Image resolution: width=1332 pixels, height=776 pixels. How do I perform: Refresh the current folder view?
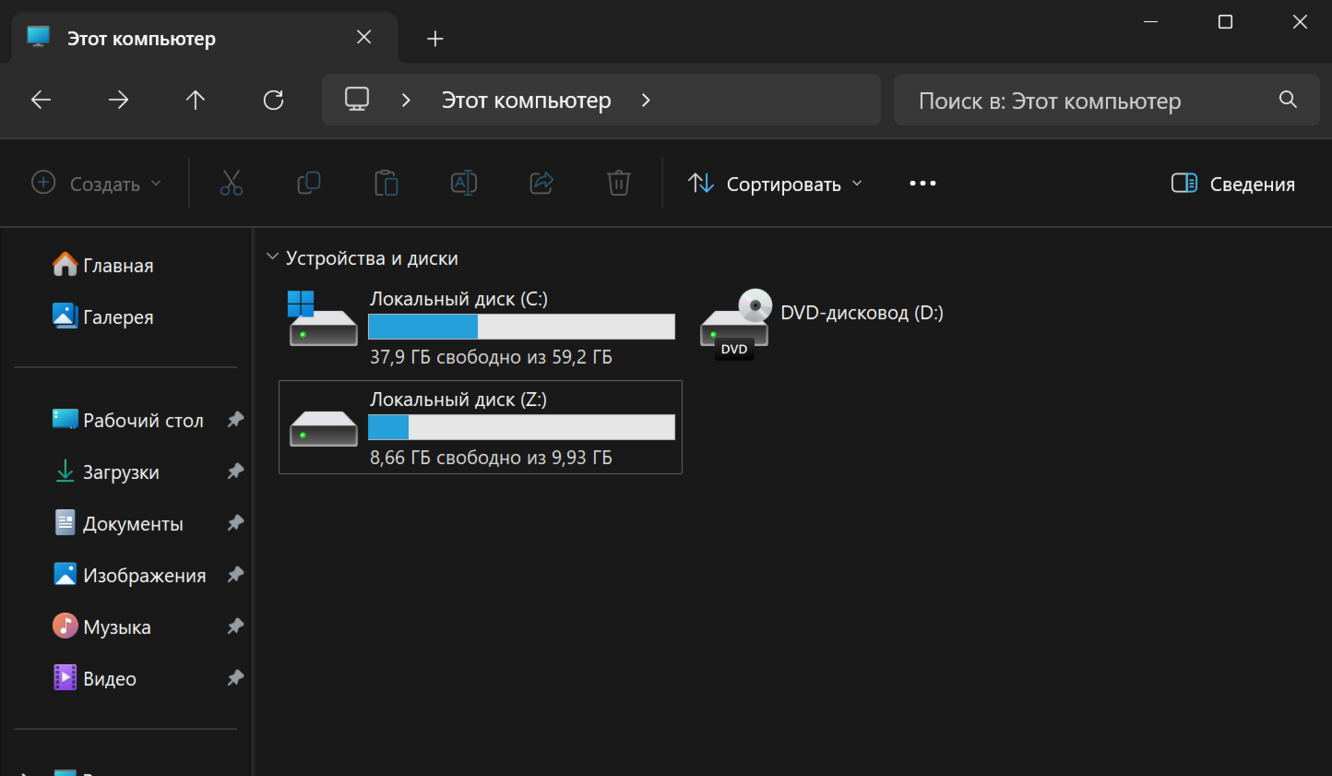273,100
